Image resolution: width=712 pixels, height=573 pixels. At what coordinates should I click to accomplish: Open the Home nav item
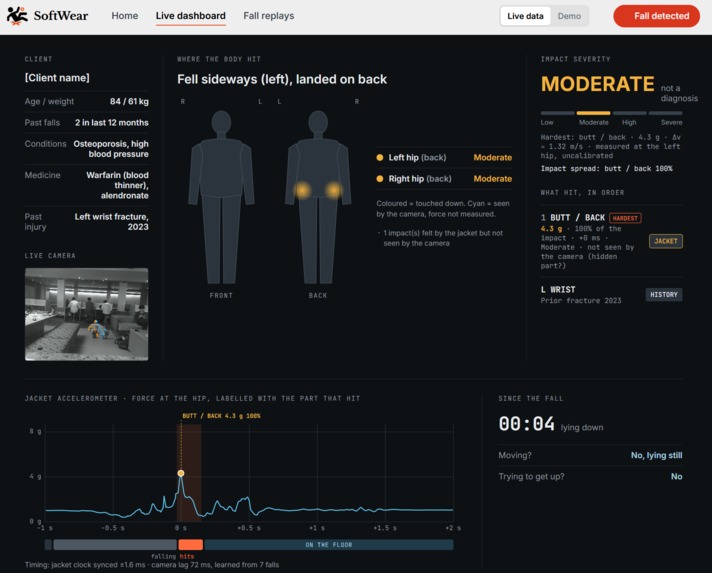tap(124, 16)
